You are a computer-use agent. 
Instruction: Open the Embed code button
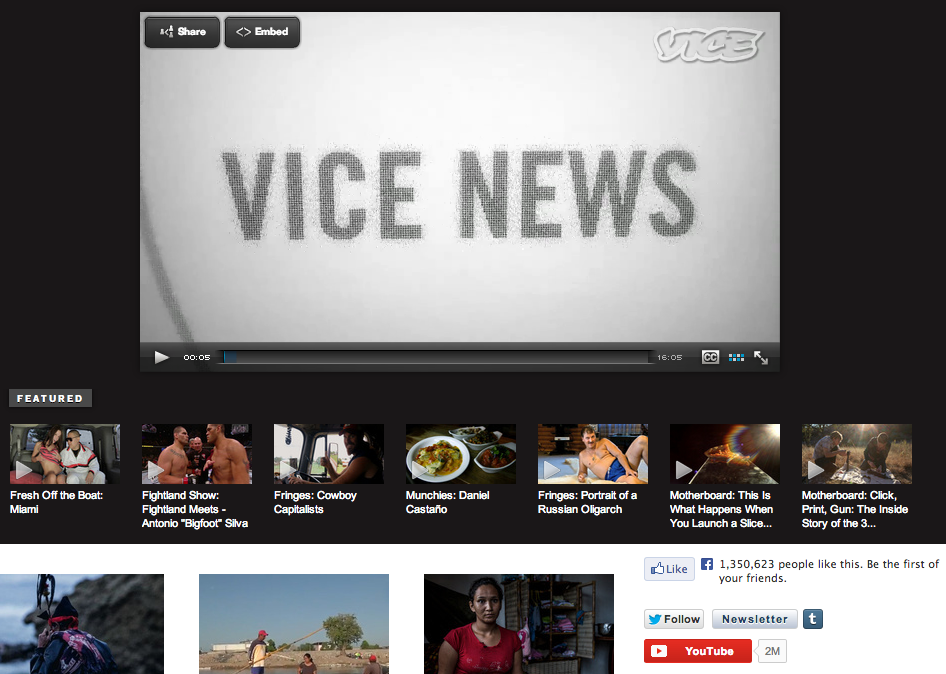[262, 32]
